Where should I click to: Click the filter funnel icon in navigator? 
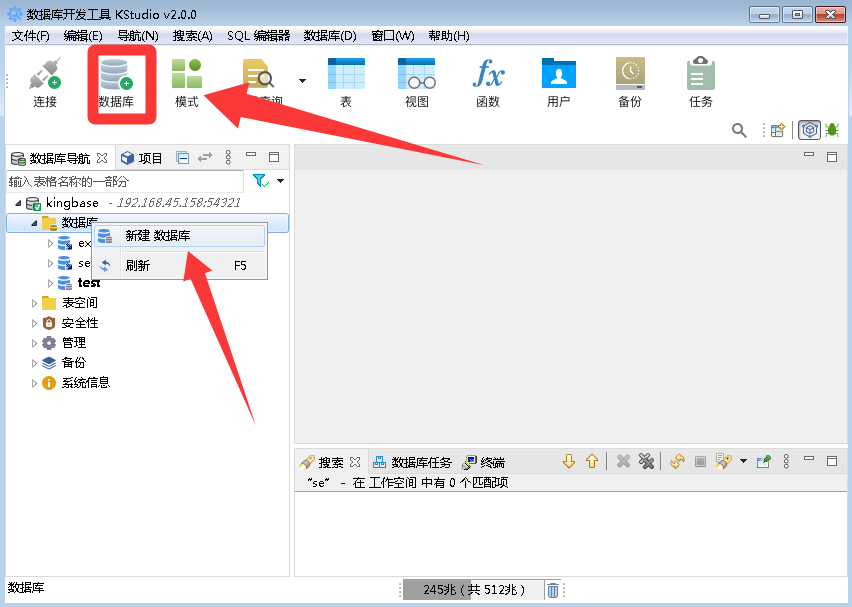point(261,180)
